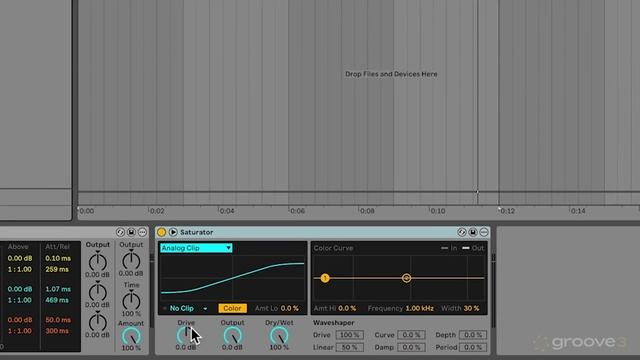Click the bottom band Output knob in the three-knob column

coord(98,322)
